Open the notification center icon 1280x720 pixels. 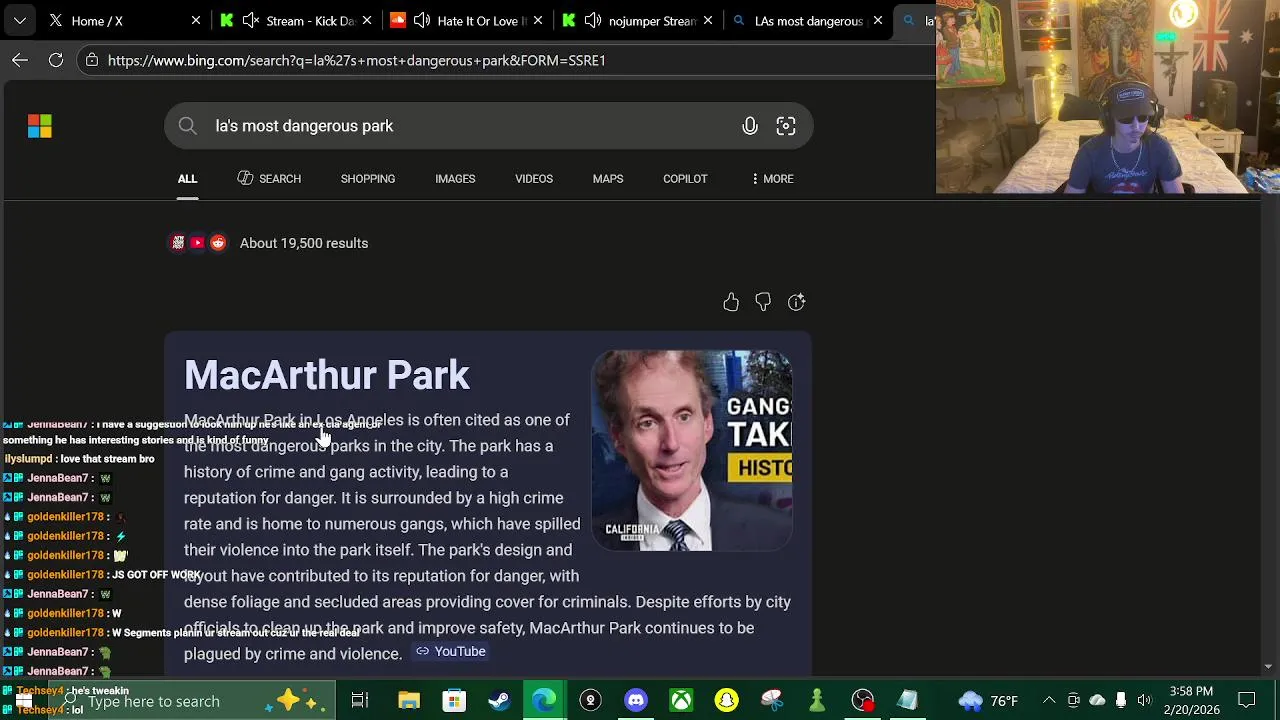pyautogui.click(x=1247, y=701)
